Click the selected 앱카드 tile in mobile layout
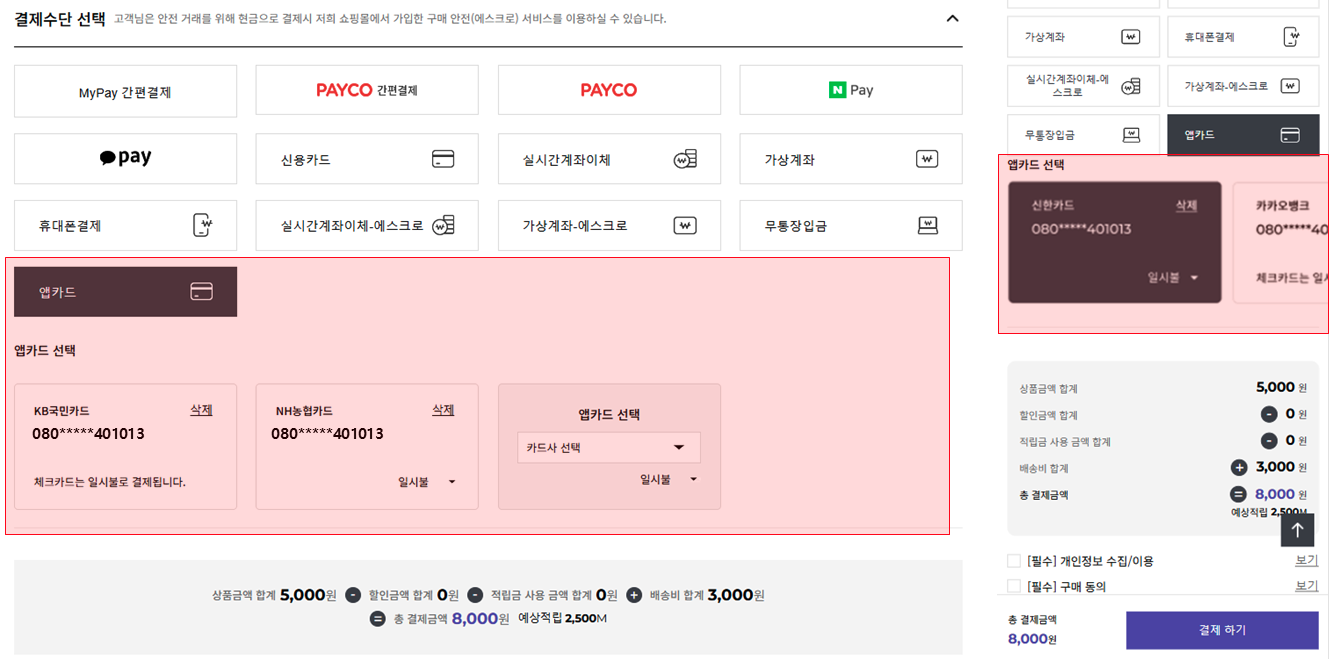This screenshot has height=659, width=1329. [1243, 135]
